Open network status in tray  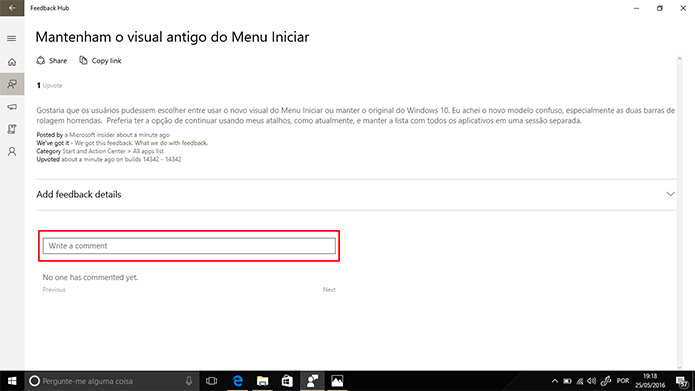(580, 381)
